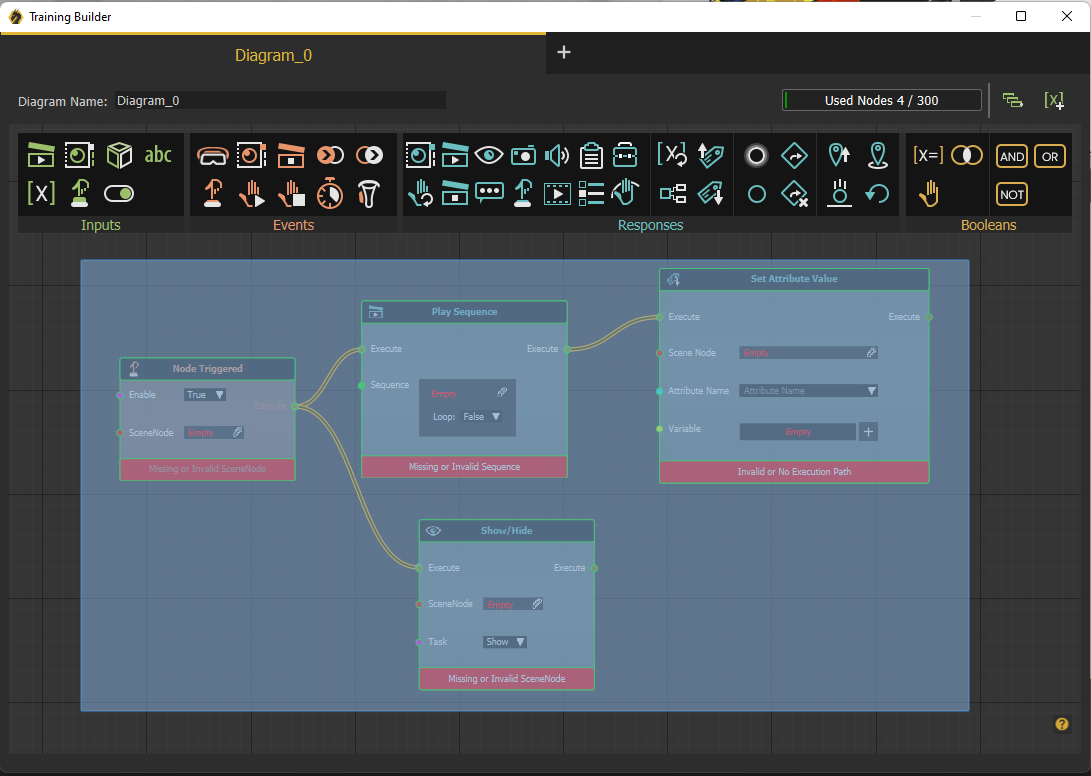Viewport: 1091px width, 776px height.
Task: Select the Show/Hide node header
Action: [x=507, y=531]
